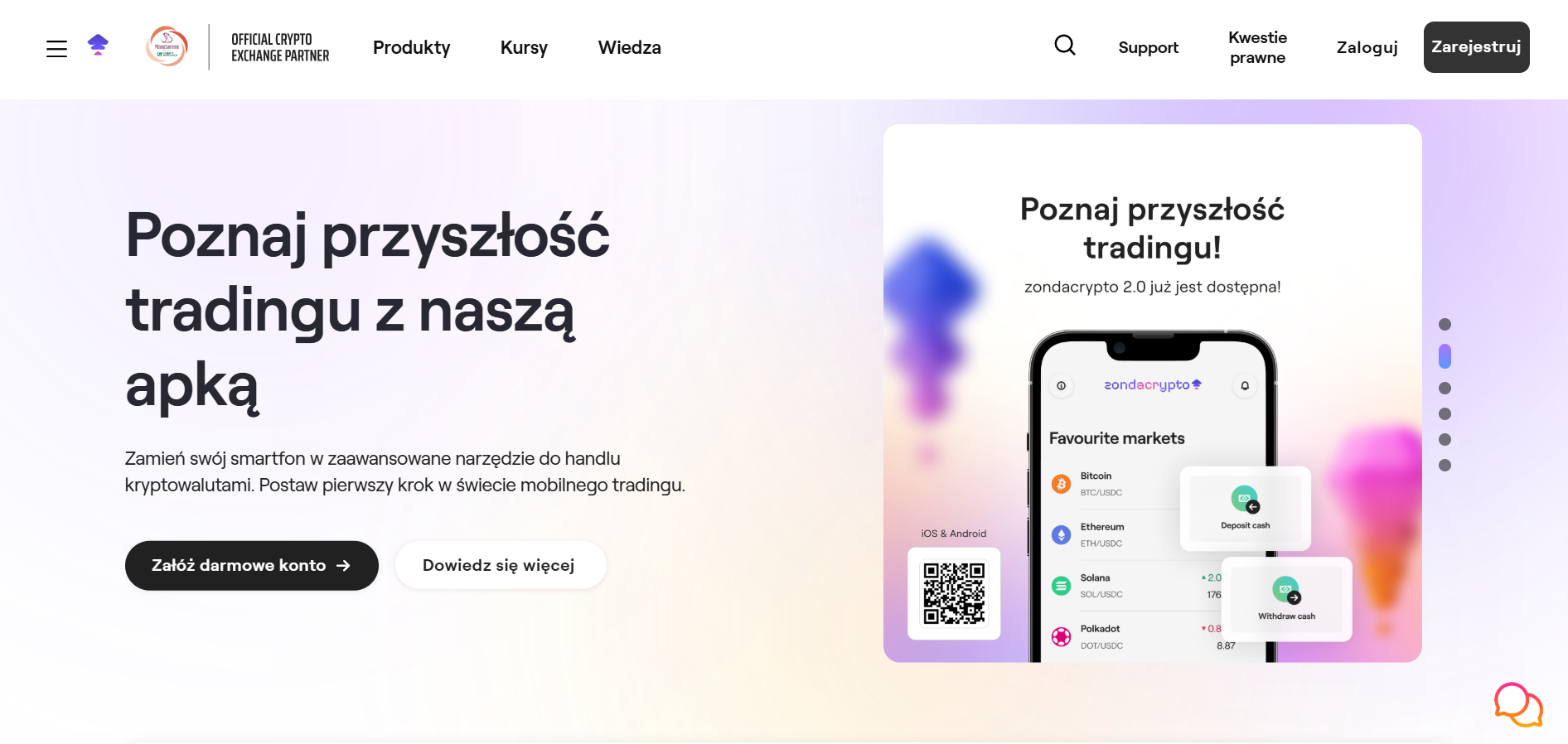Click the QR code for iOS & Android

tap(954, 593)
